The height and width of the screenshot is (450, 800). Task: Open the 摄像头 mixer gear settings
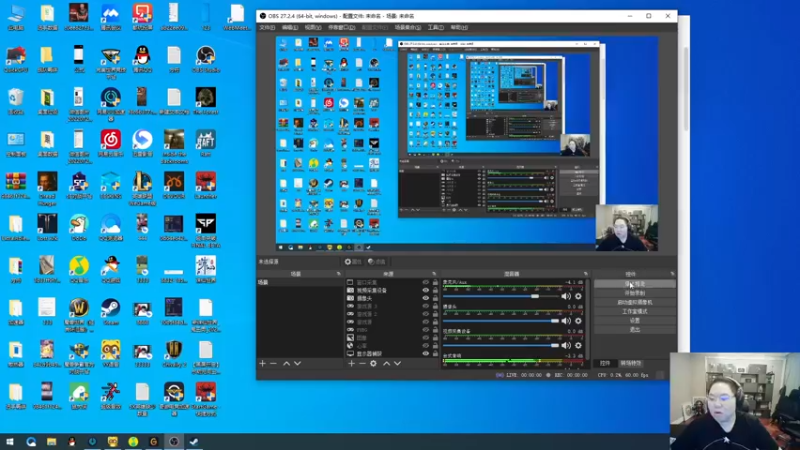coord(578,320)
